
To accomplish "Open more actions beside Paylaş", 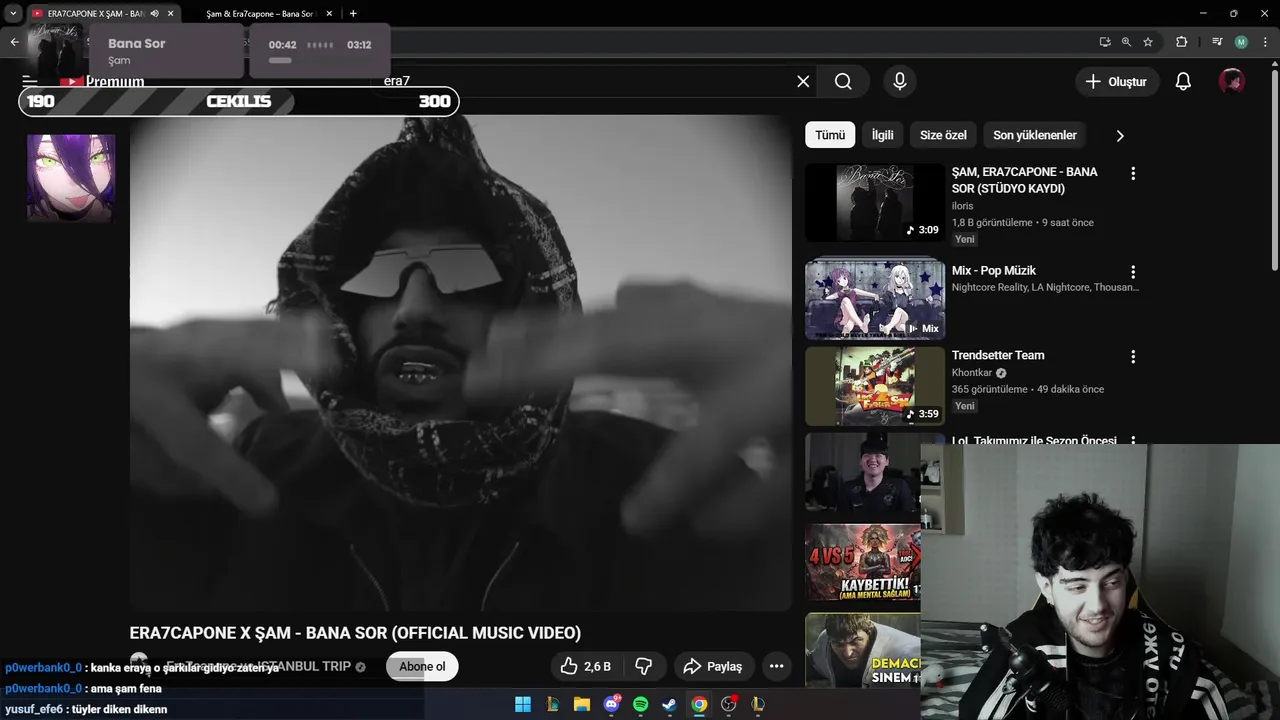I will (x=776, y=666).
